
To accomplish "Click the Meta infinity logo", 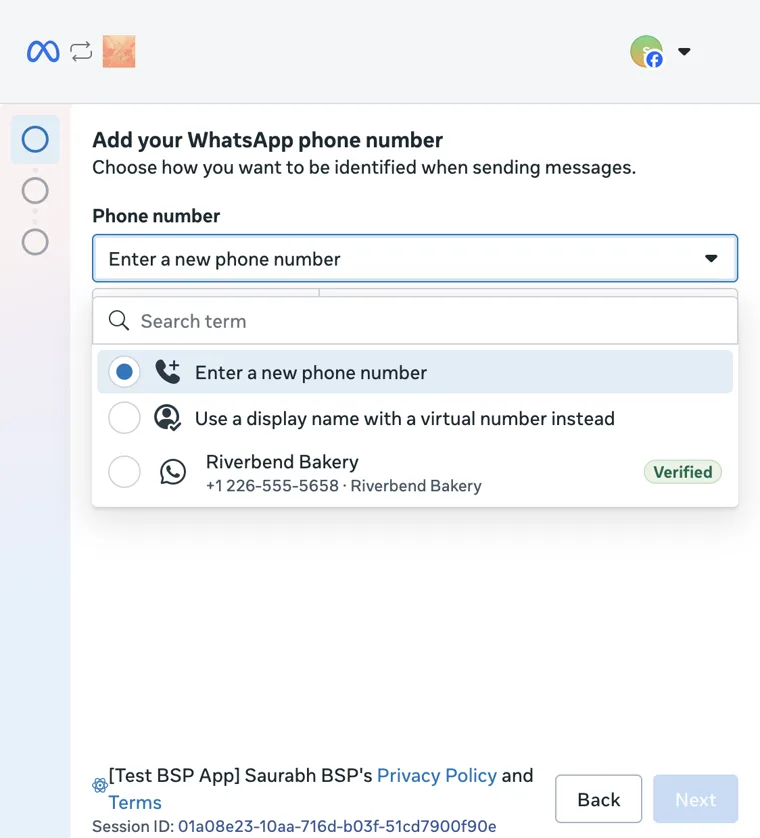I will point(43,52).
